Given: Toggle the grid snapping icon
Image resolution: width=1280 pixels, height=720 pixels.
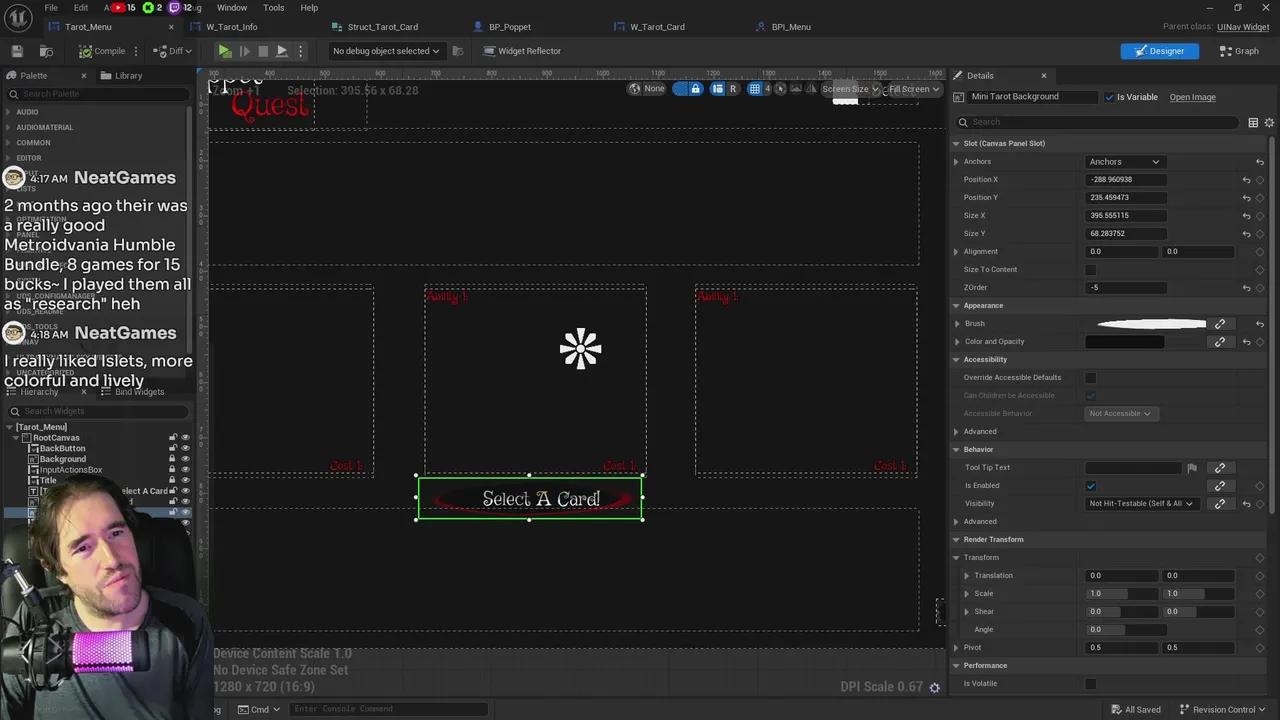Looking at the screenshot, I should click(x=755, y=89).
